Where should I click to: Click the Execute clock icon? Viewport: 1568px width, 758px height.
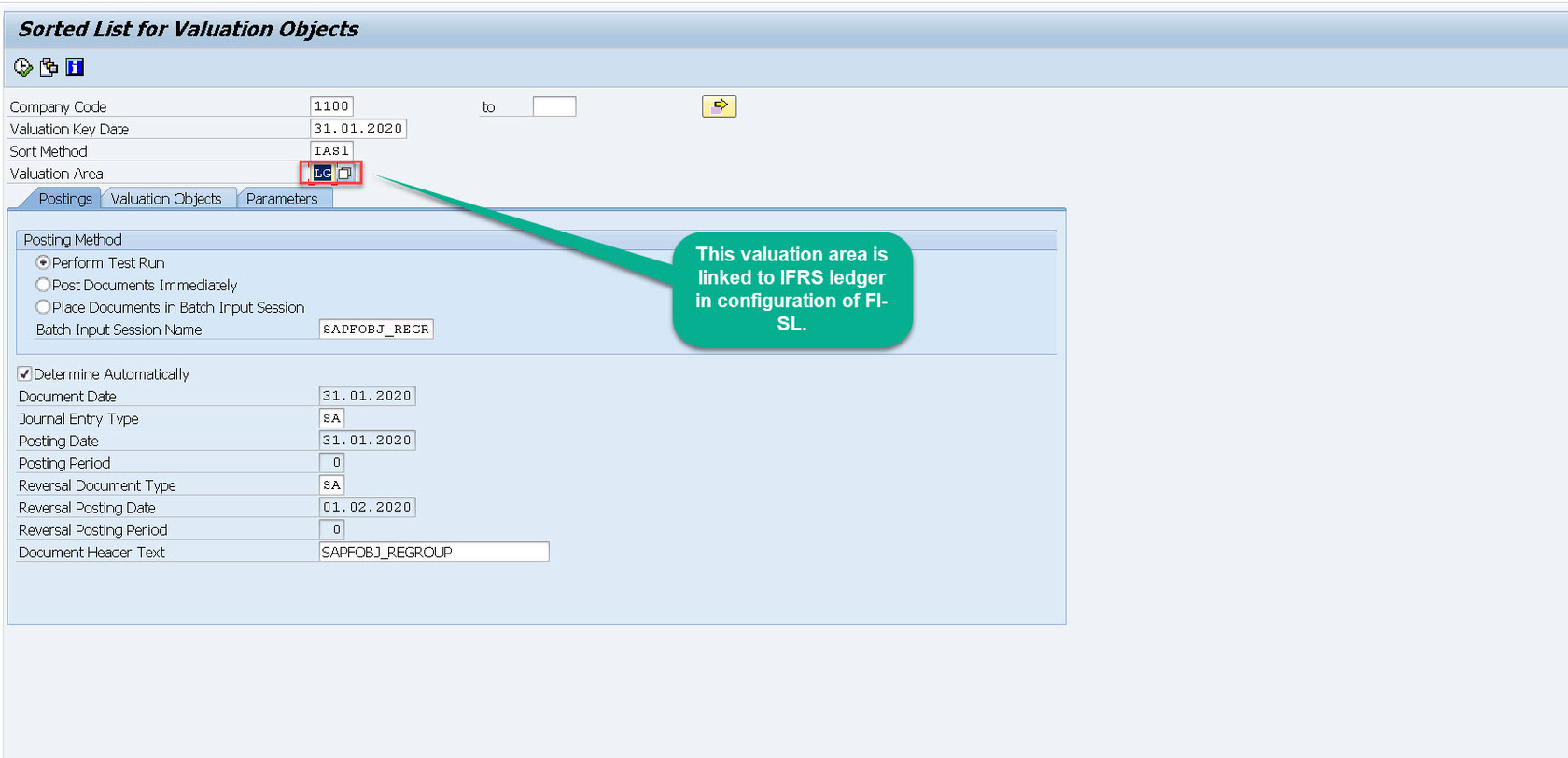click(x=23, y=67)
